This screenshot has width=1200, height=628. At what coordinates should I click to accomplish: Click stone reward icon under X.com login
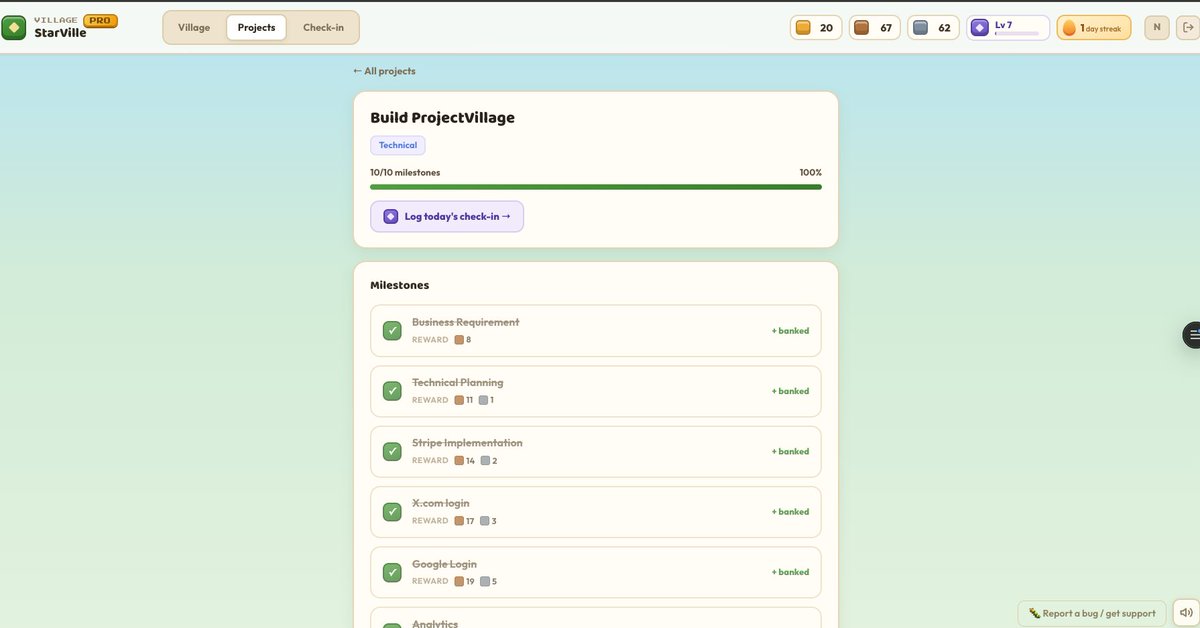(485, 521)
